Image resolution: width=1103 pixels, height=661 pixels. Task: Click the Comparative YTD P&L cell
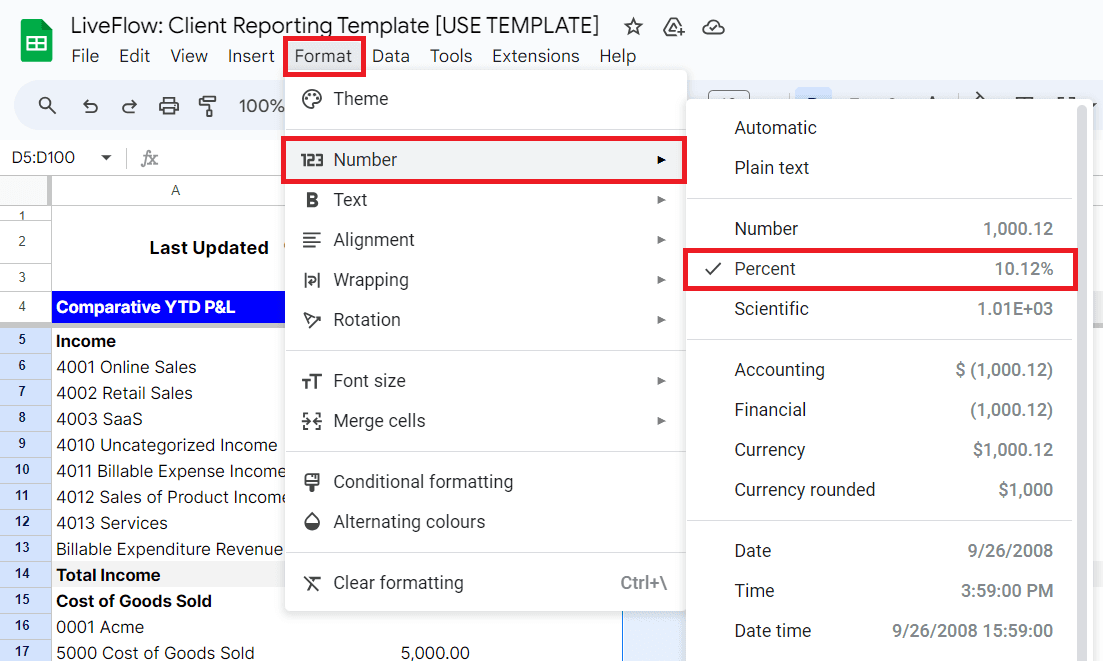click(x=169, y=307)
